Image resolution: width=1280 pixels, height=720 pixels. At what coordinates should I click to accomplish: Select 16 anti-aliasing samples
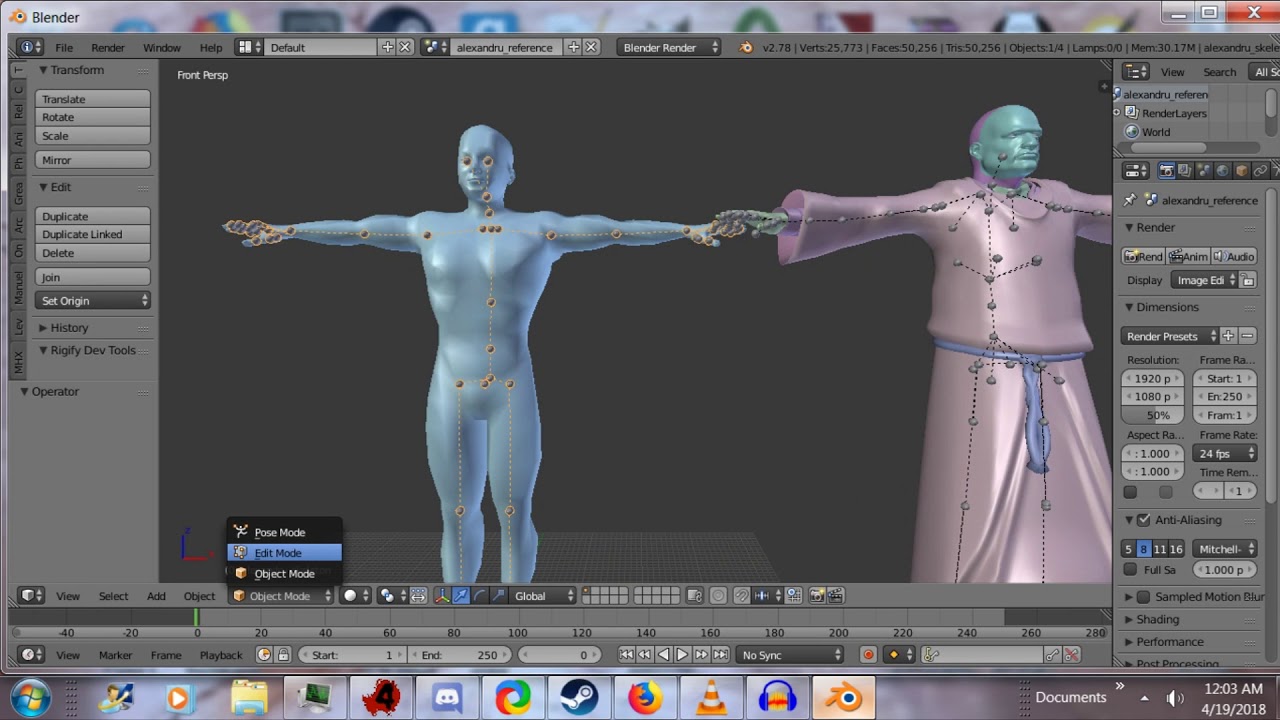(x=1176, y=549)
